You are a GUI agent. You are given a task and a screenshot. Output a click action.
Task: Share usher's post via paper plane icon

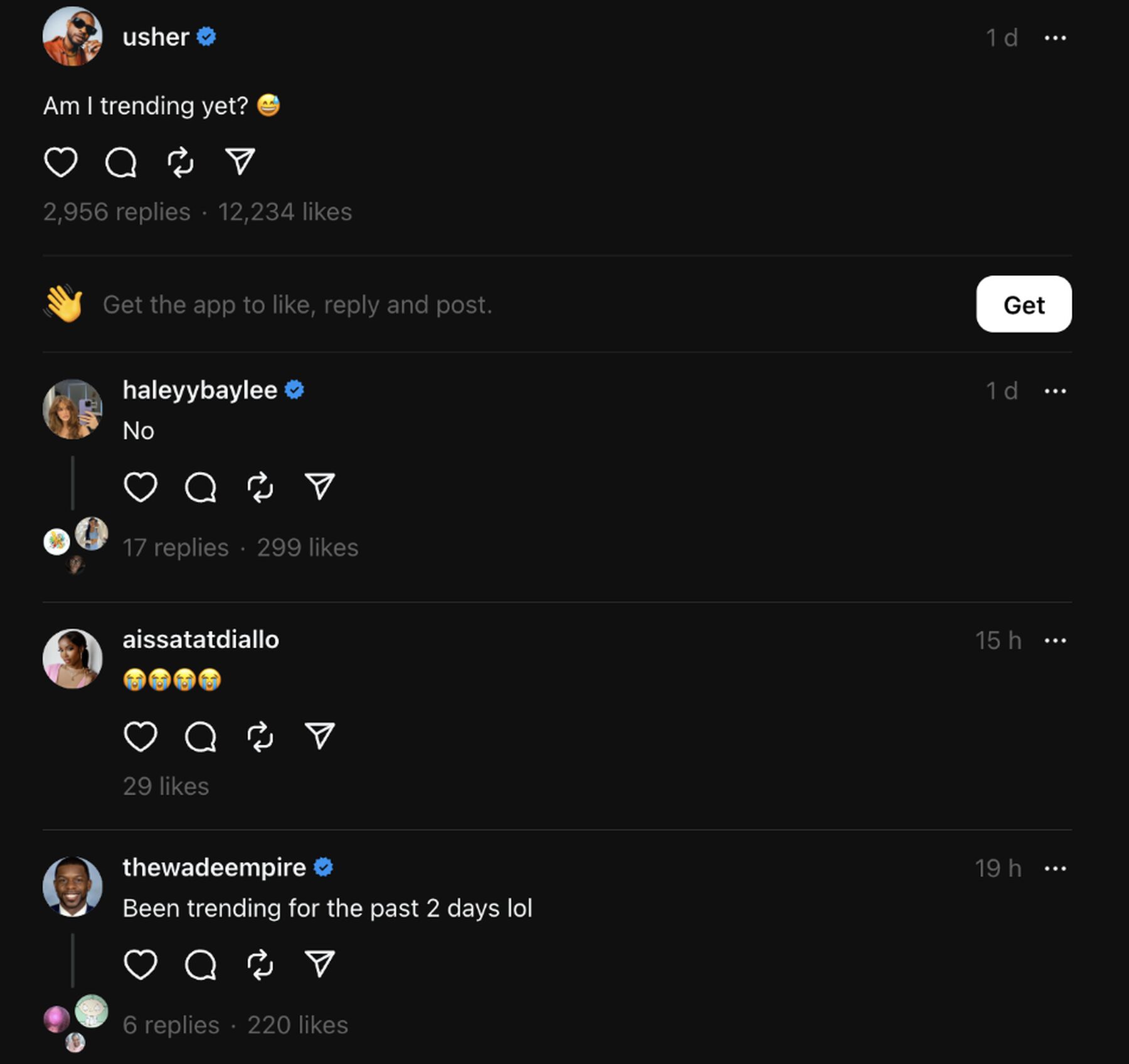click(x=240, y=162)
